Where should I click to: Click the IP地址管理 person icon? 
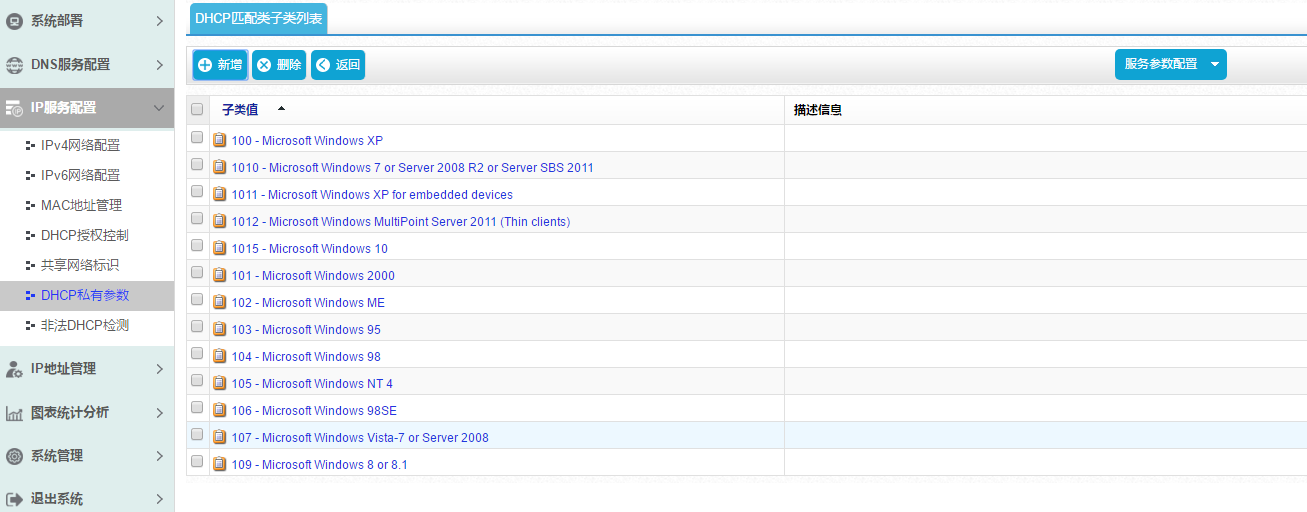[x=14, y=369]
